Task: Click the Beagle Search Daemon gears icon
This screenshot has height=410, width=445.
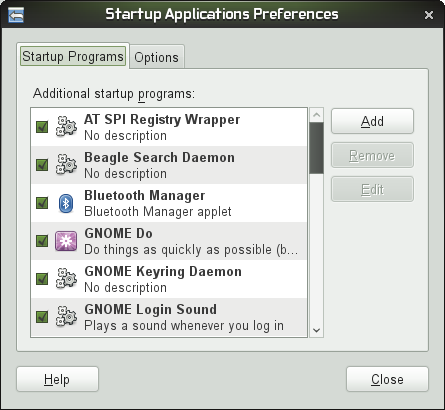Action: pos(66,165)
